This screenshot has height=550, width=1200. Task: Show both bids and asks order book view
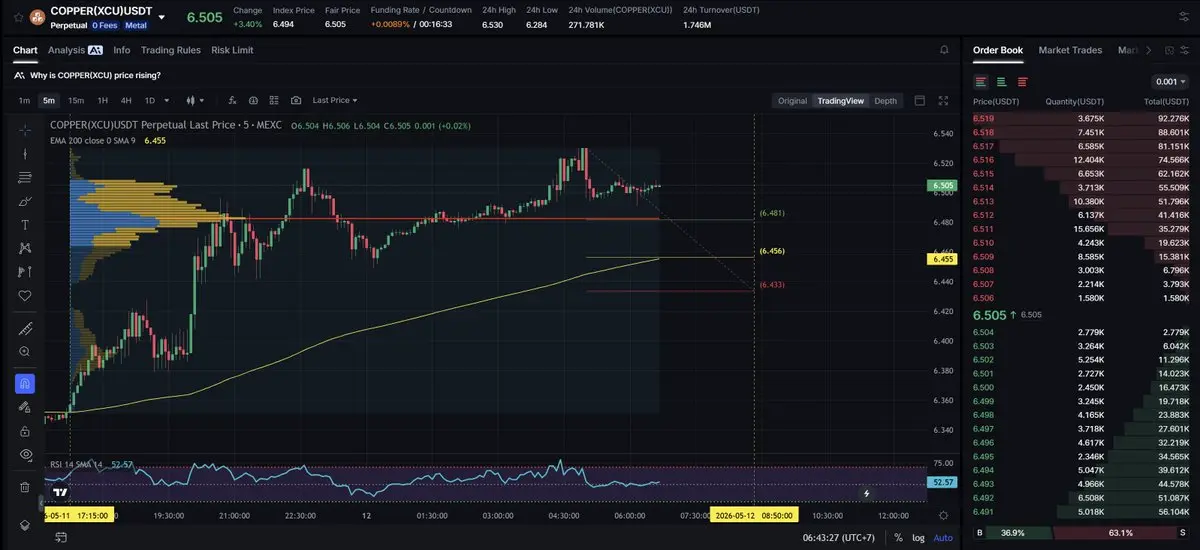(981, 81)
